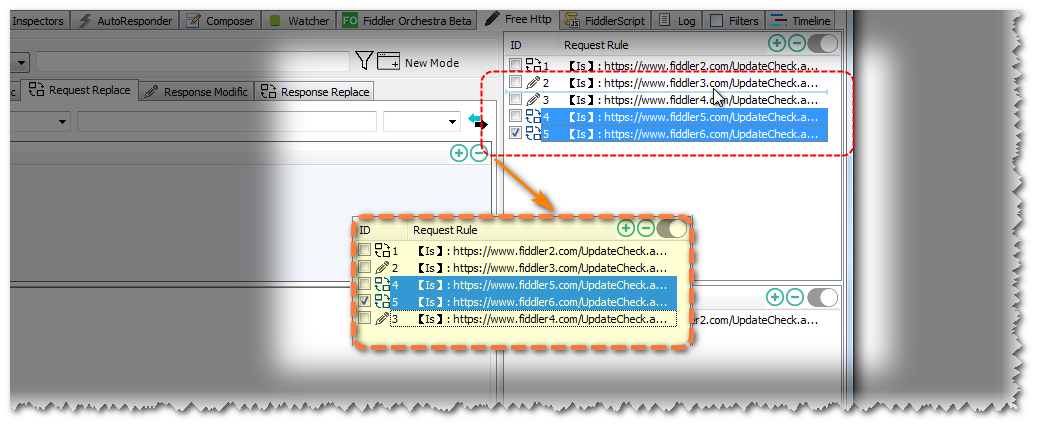Open the Fiddler Orchestra Beta tab

tap(407, 21)
